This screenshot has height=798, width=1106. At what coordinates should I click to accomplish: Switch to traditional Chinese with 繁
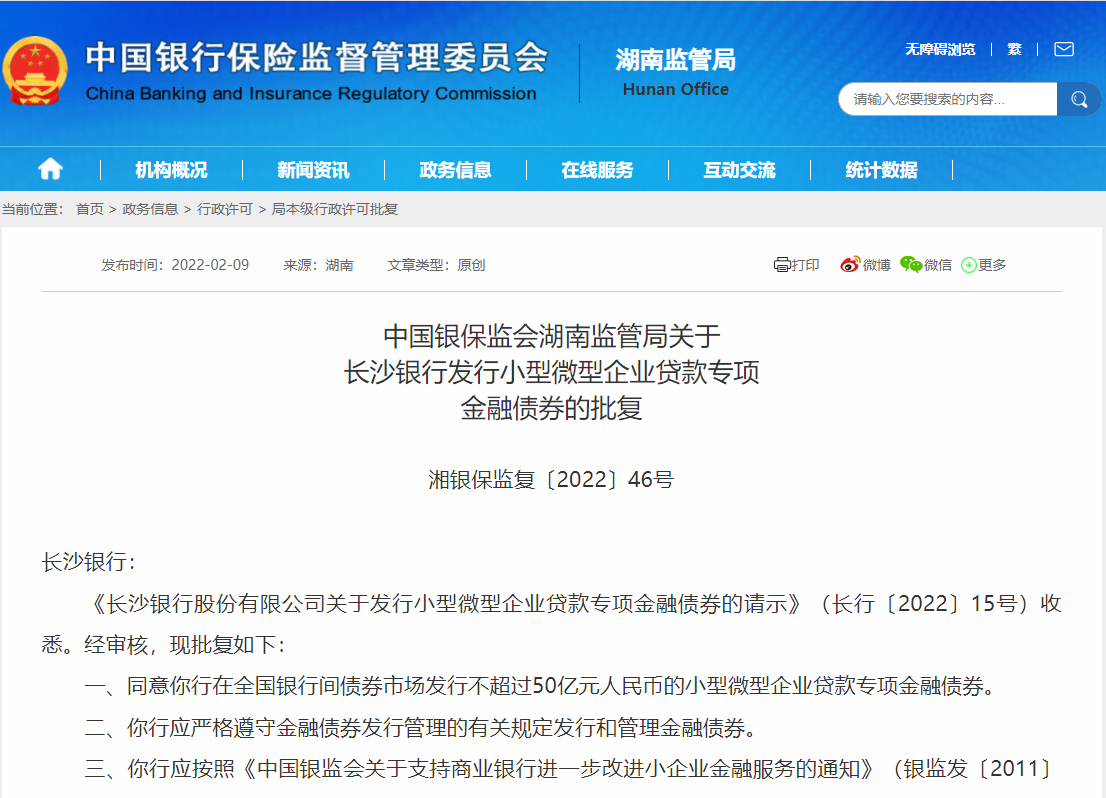(1014, 49)
